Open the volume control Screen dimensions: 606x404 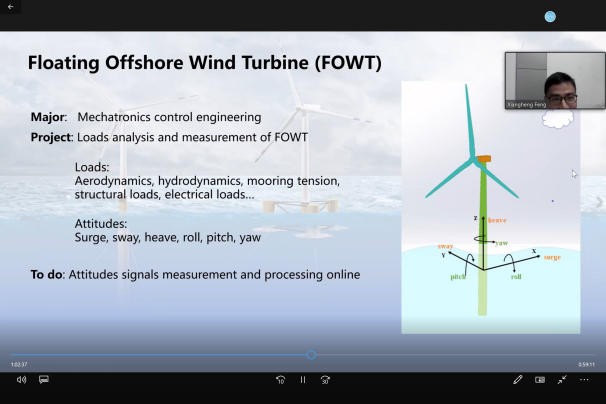click(x=21, y=380)
